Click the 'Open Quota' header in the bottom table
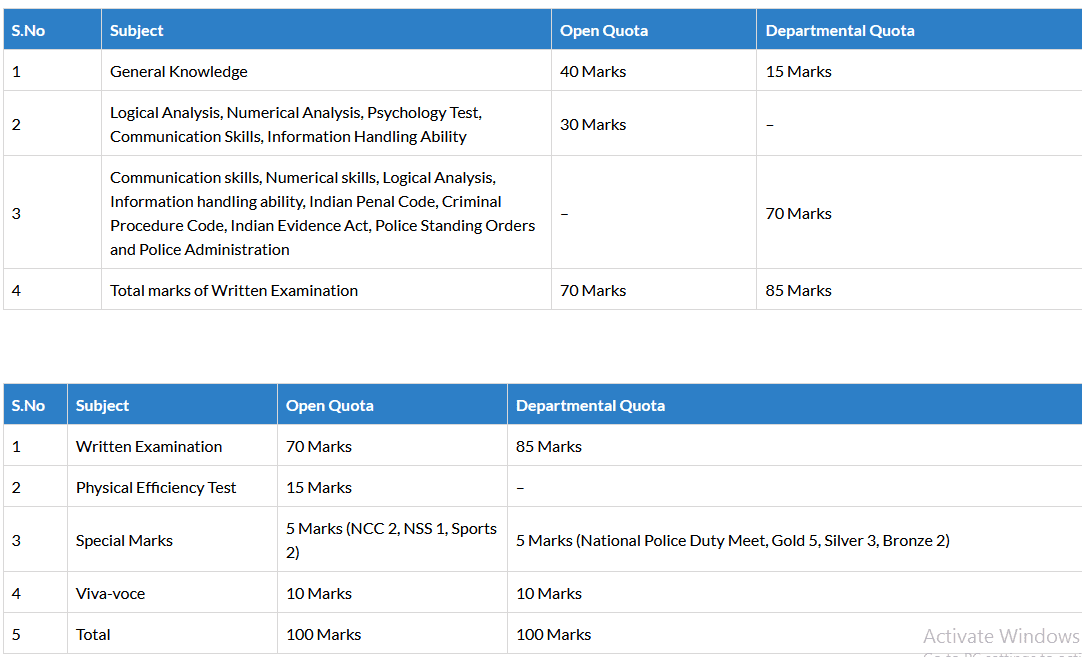This screenshot has height=657, width=1082. tap(330, 406)
